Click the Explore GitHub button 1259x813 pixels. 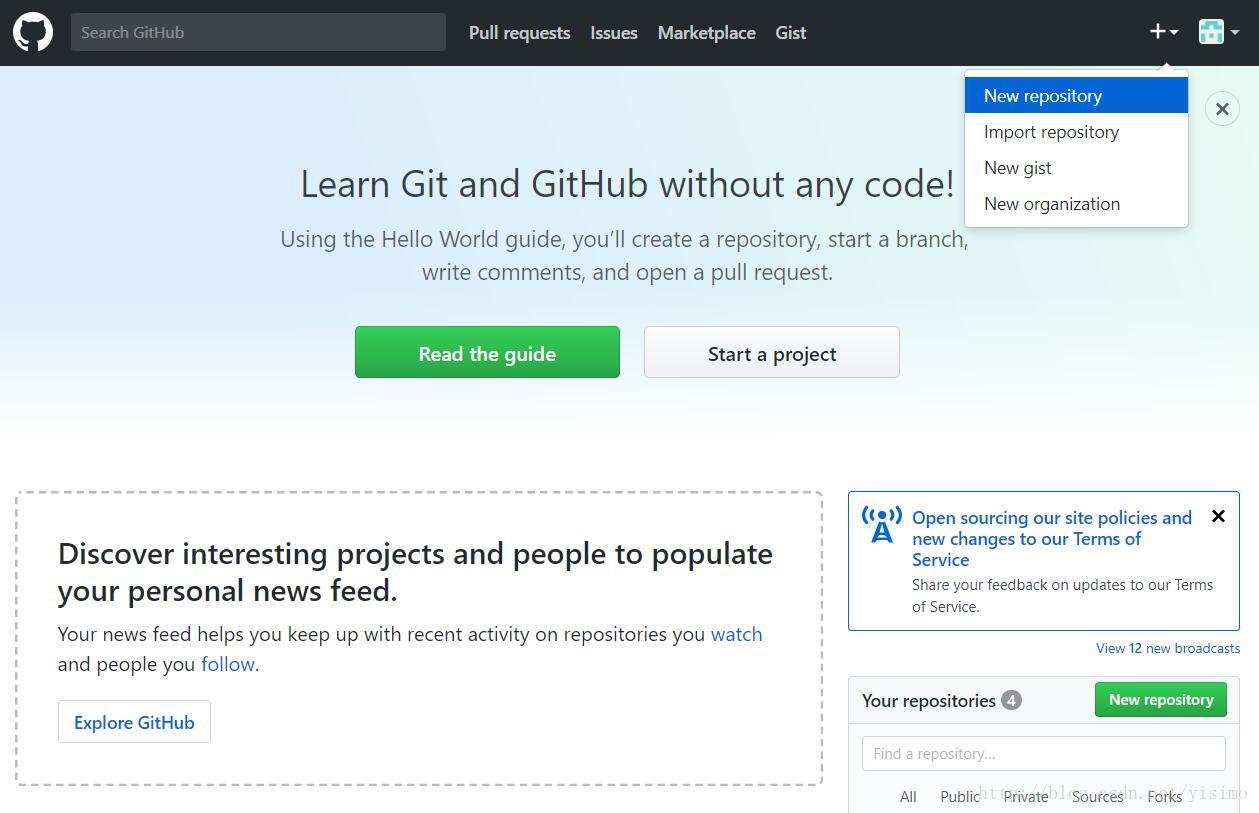(134, 722)
